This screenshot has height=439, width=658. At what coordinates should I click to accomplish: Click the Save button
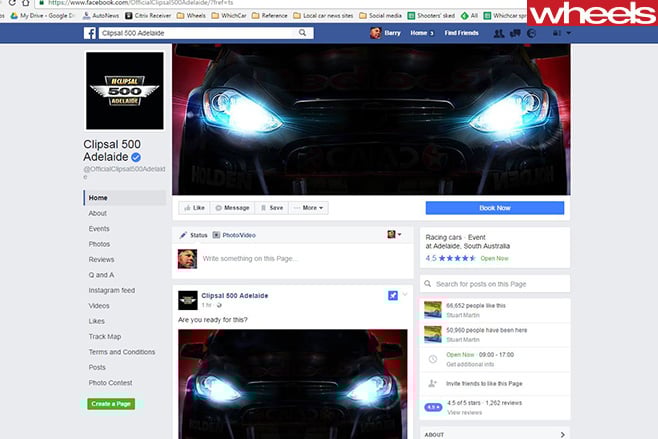point(272,208)
